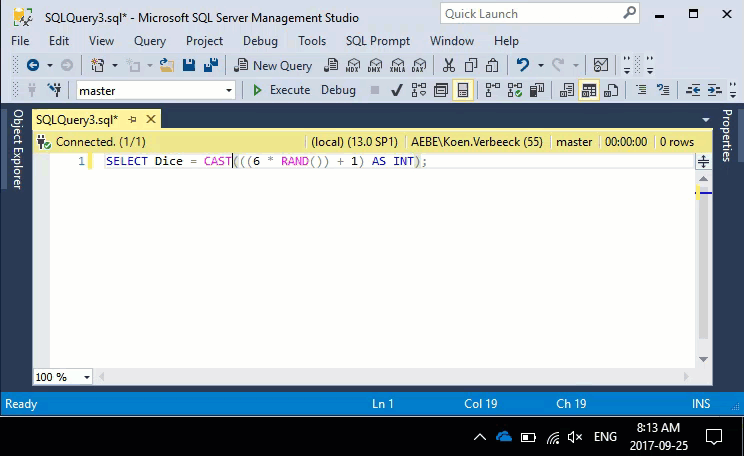Open Query Options window icon
The height and width of the screenshot is (456, 744).
pyautogui.click(x=441, y=90)
